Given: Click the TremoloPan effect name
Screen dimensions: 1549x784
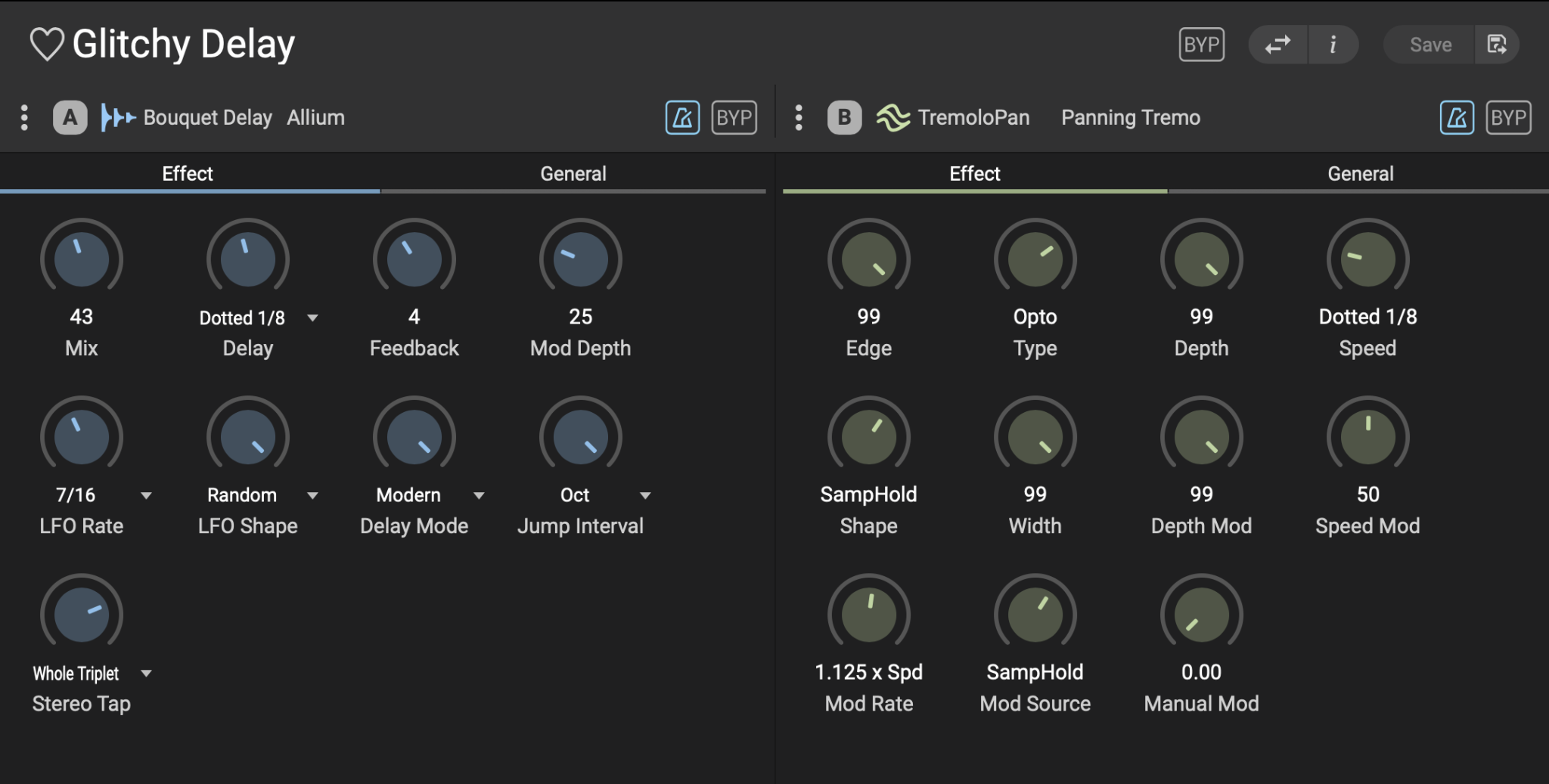Looking at the screenshot, I should (973, 118).
